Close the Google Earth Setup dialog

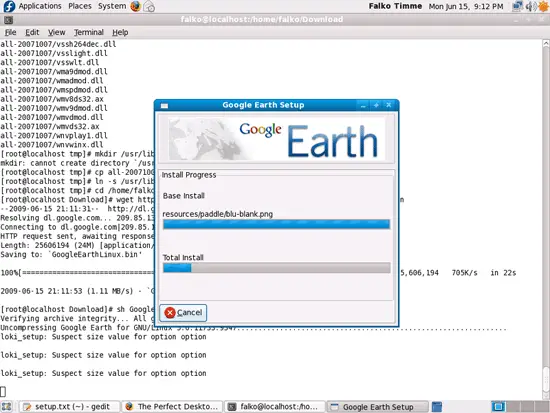coord(389,105)
